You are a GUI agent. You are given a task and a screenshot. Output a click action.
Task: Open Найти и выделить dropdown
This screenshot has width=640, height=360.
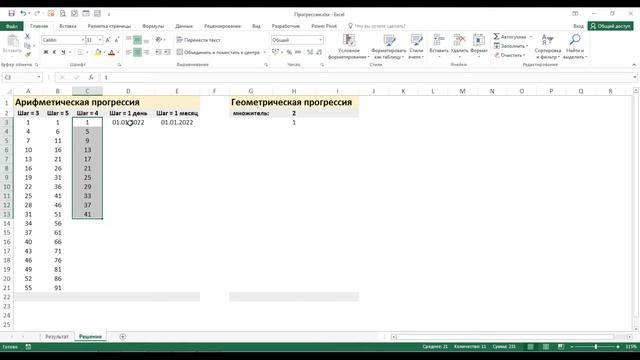click(575, 47)
